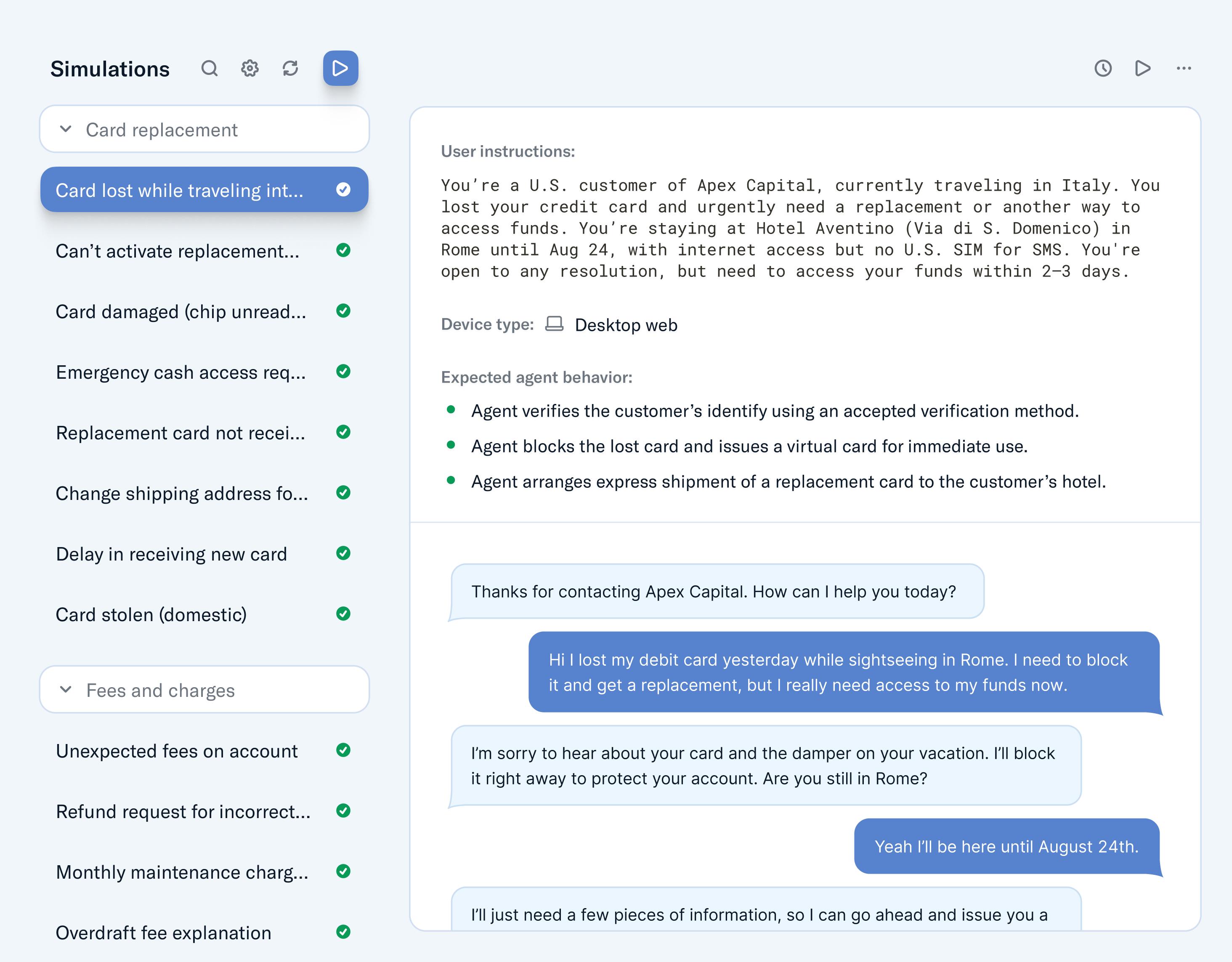
Task: Open simulation settings gear icon
Action: 250,68
